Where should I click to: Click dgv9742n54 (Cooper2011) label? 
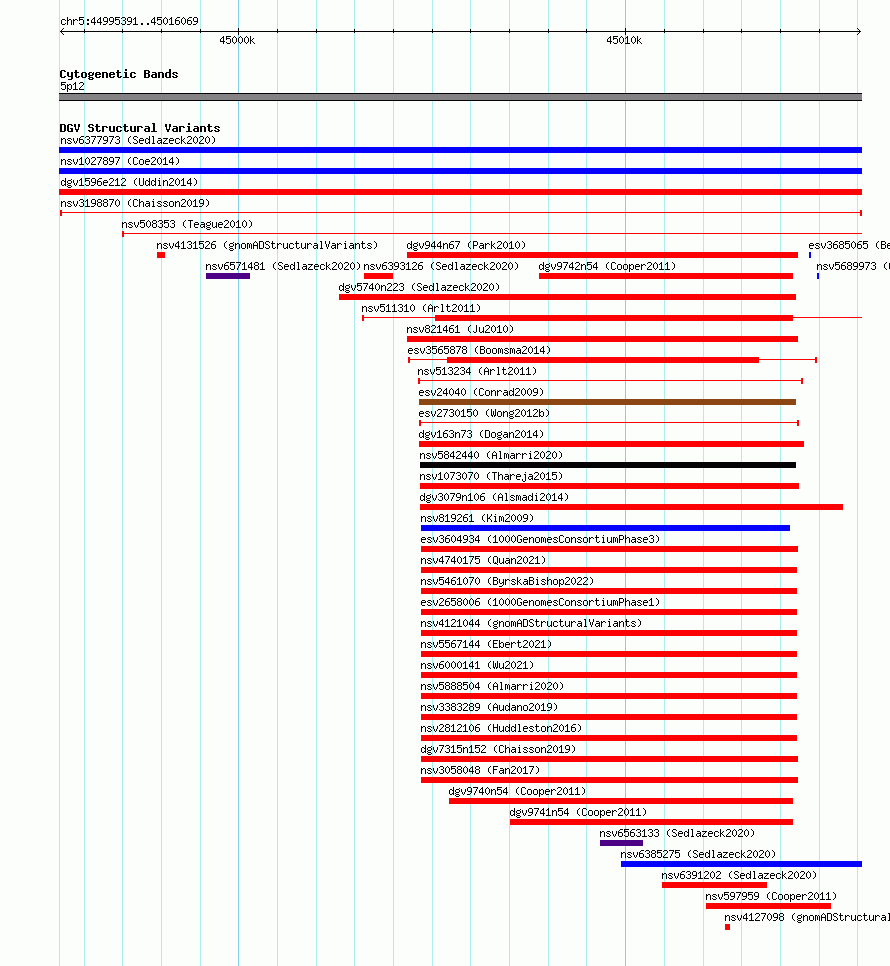pos(607,266)
